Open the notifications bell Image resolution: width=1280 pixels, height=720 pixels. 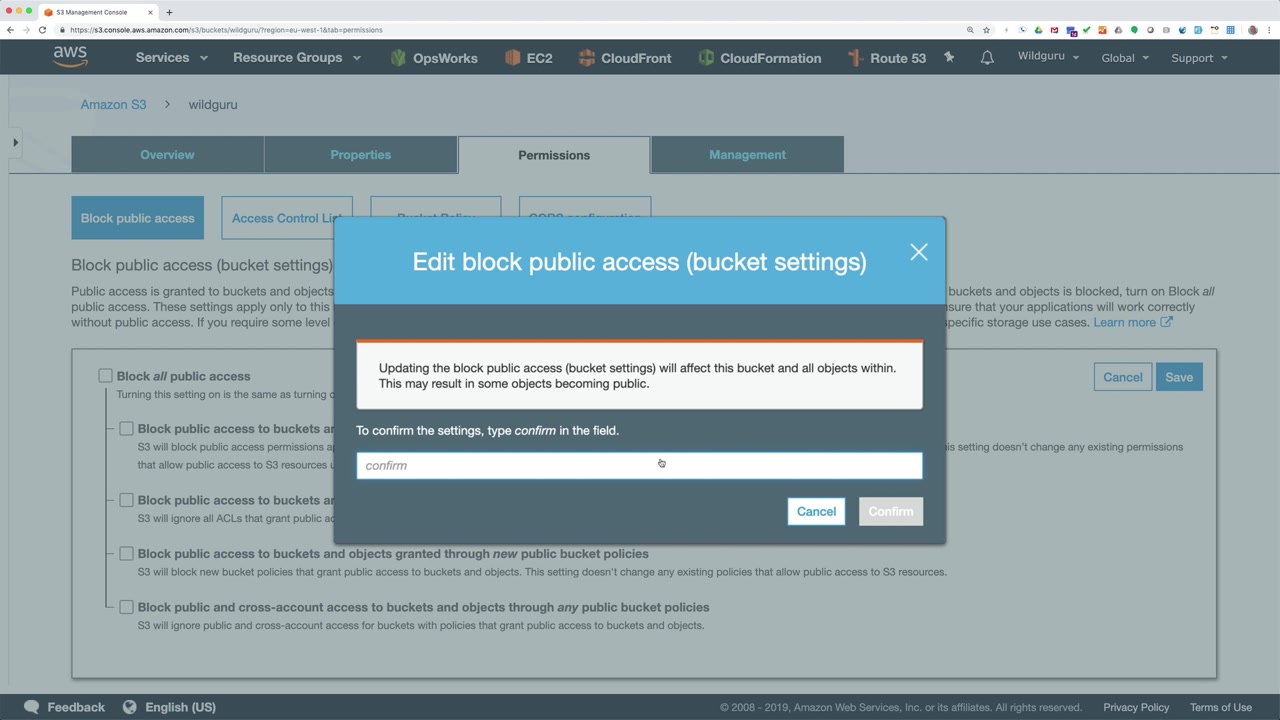click(987, 58)
